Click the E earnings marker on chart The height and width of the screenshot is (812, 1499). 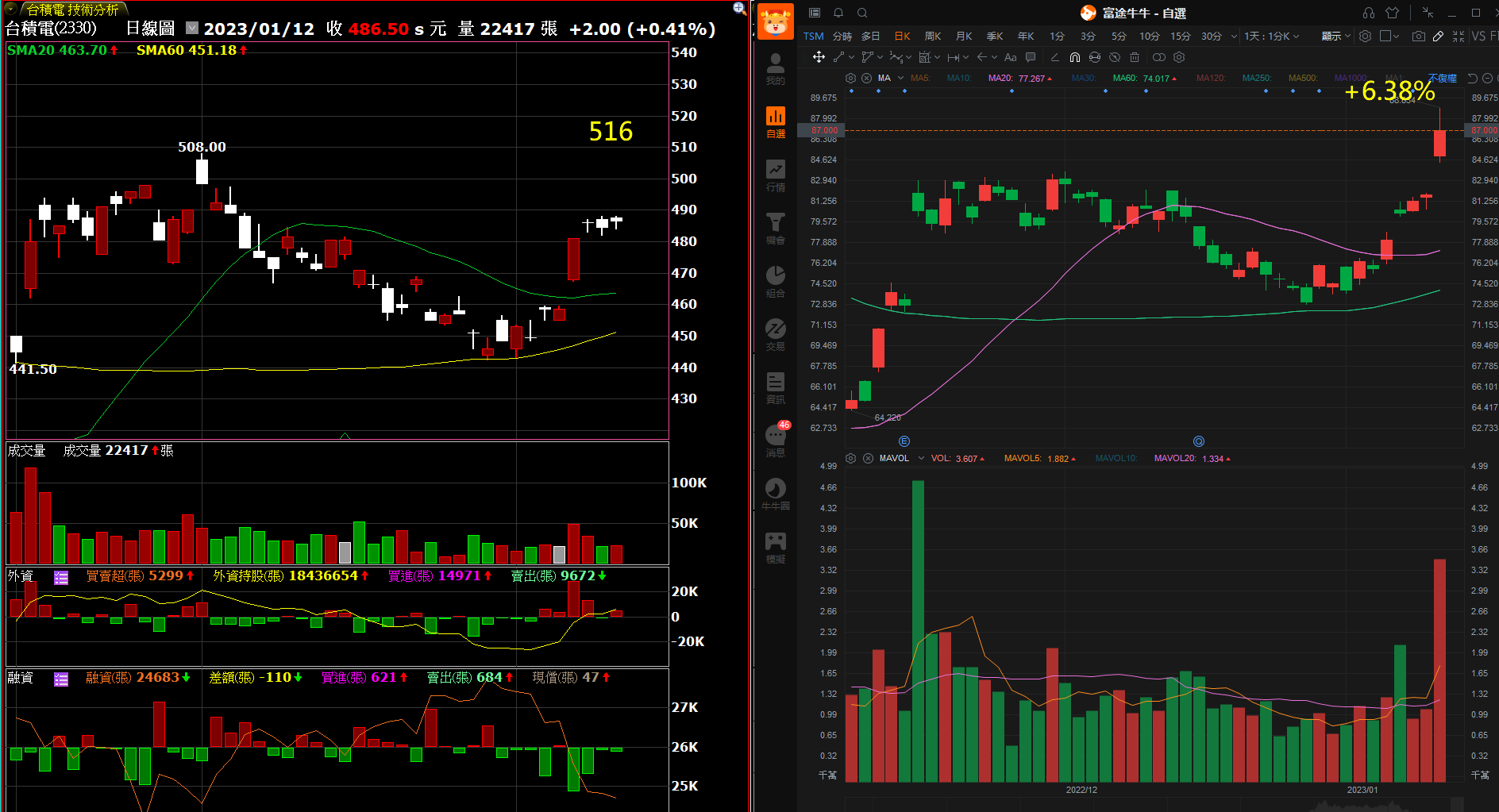tap(904, 441)
